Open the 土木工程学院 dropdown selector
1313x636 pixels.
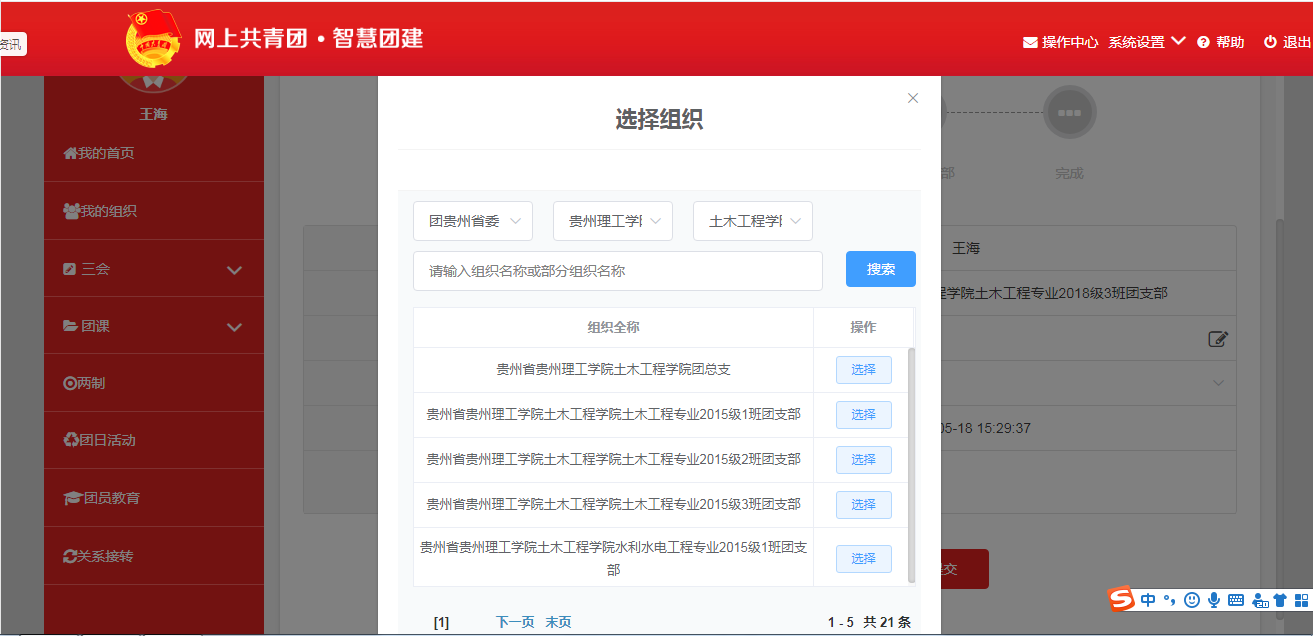click(753, 221)
